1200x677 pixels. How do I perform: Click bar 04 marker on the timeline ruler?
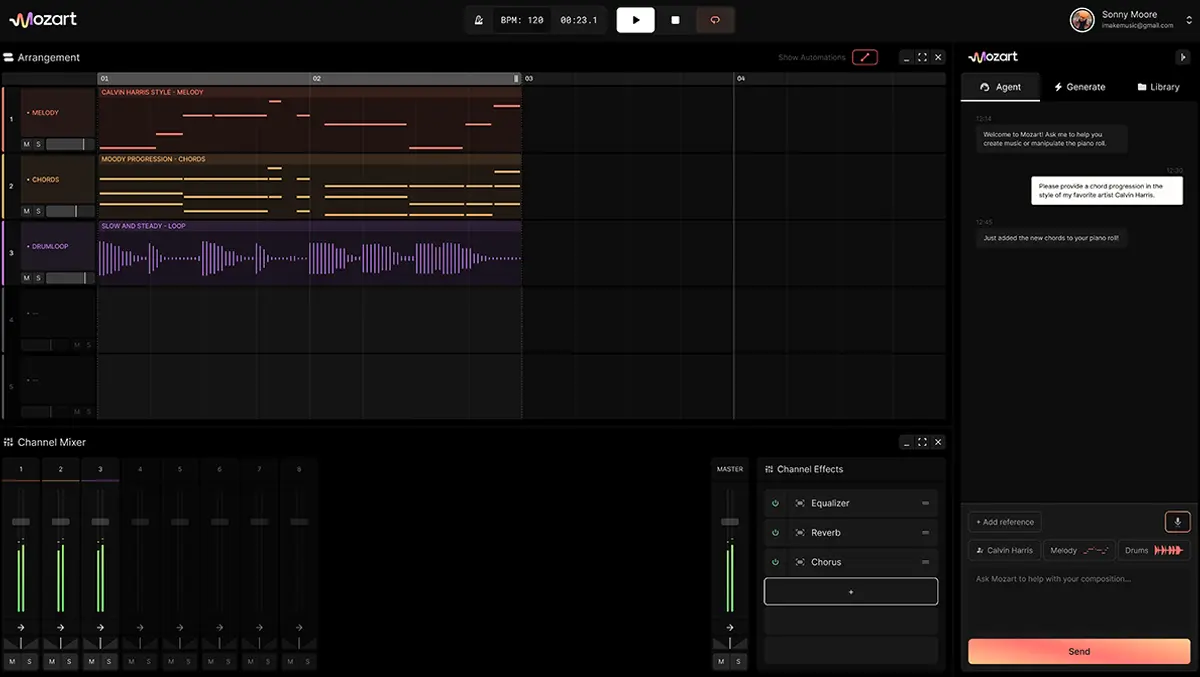coord(741,78)
